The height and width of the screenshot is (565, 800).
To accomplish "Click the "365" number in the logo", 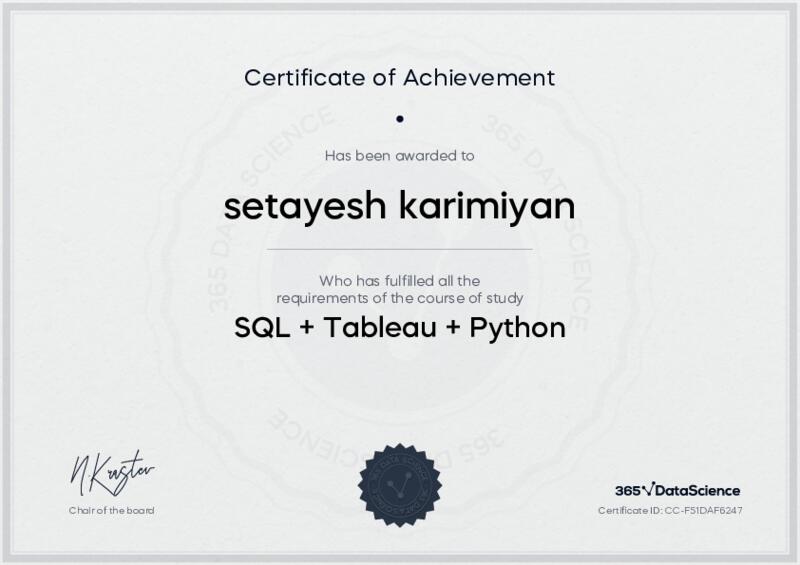I will [x=627, y=491].
